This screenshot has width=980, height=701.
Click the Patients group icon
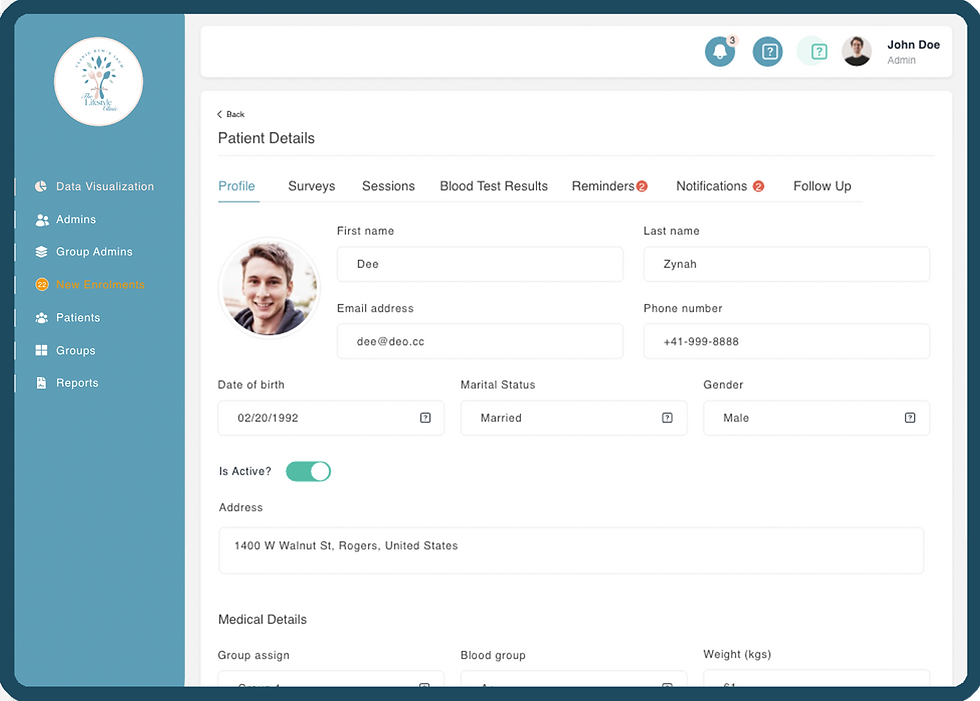point(41,317)
